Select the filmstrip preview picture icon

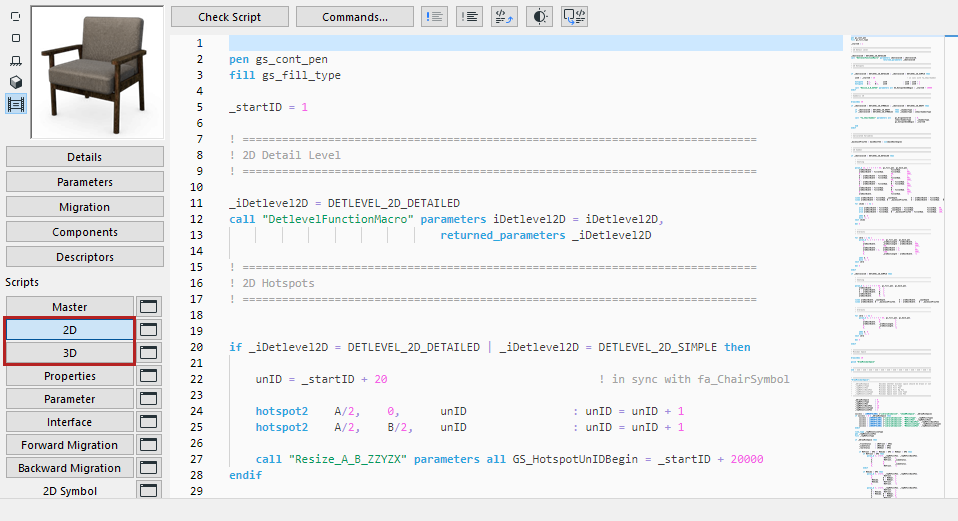[x=16, y=103]
